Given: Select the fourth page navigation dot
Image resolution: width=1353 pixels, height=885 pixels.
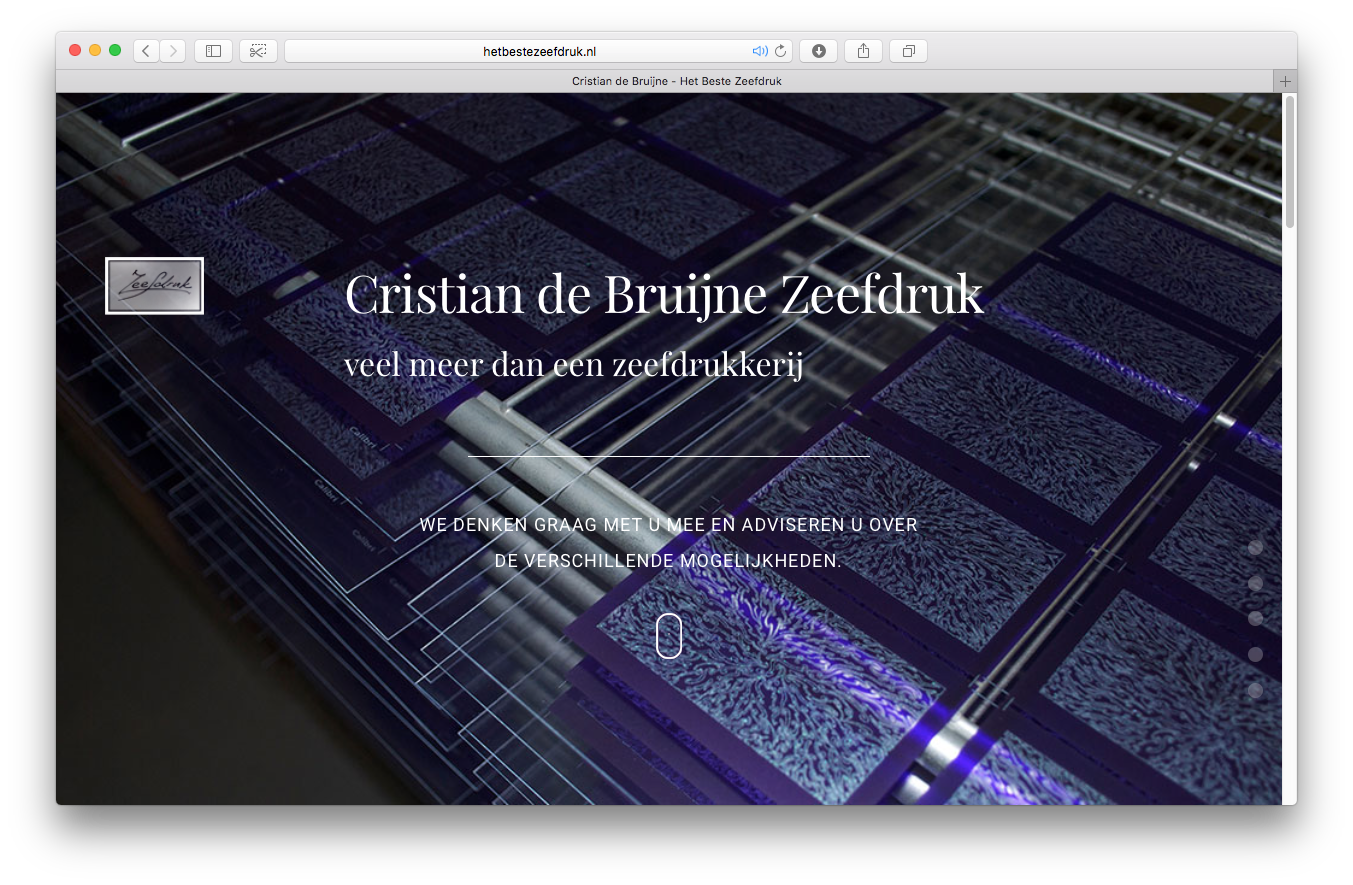Looking at the screenshot, I should tap(1255, 654).
